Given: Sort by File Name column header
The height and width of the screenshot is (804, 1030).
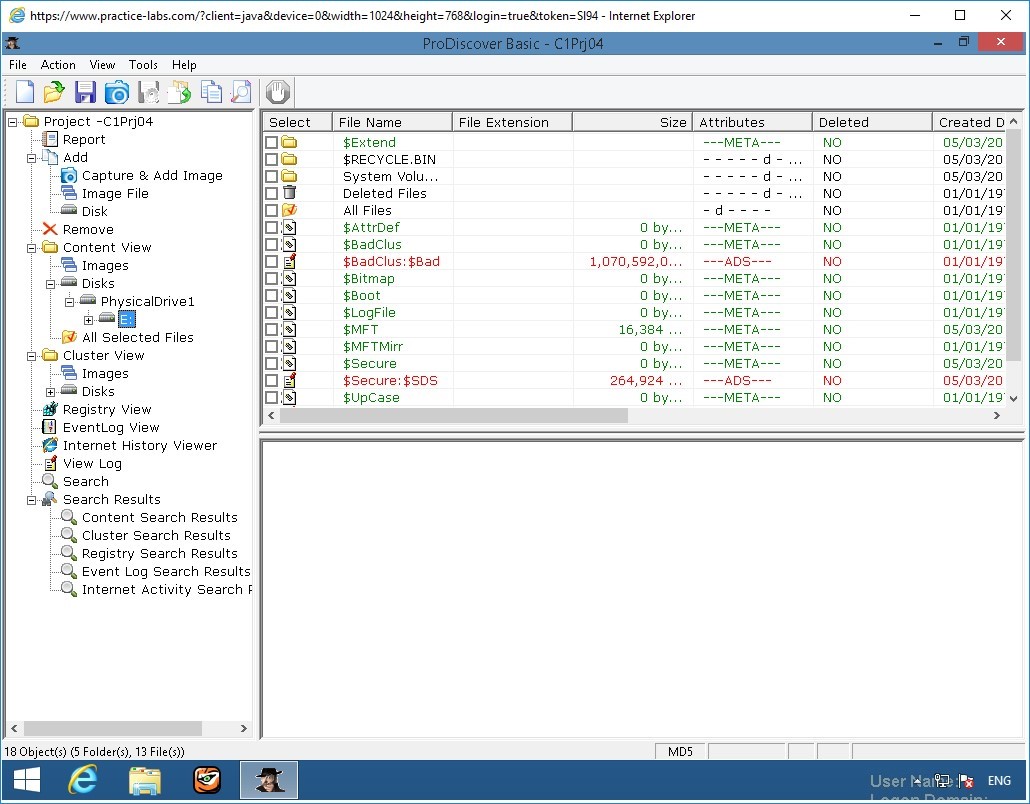Looking at the screenshot, I should click(392, 122).
